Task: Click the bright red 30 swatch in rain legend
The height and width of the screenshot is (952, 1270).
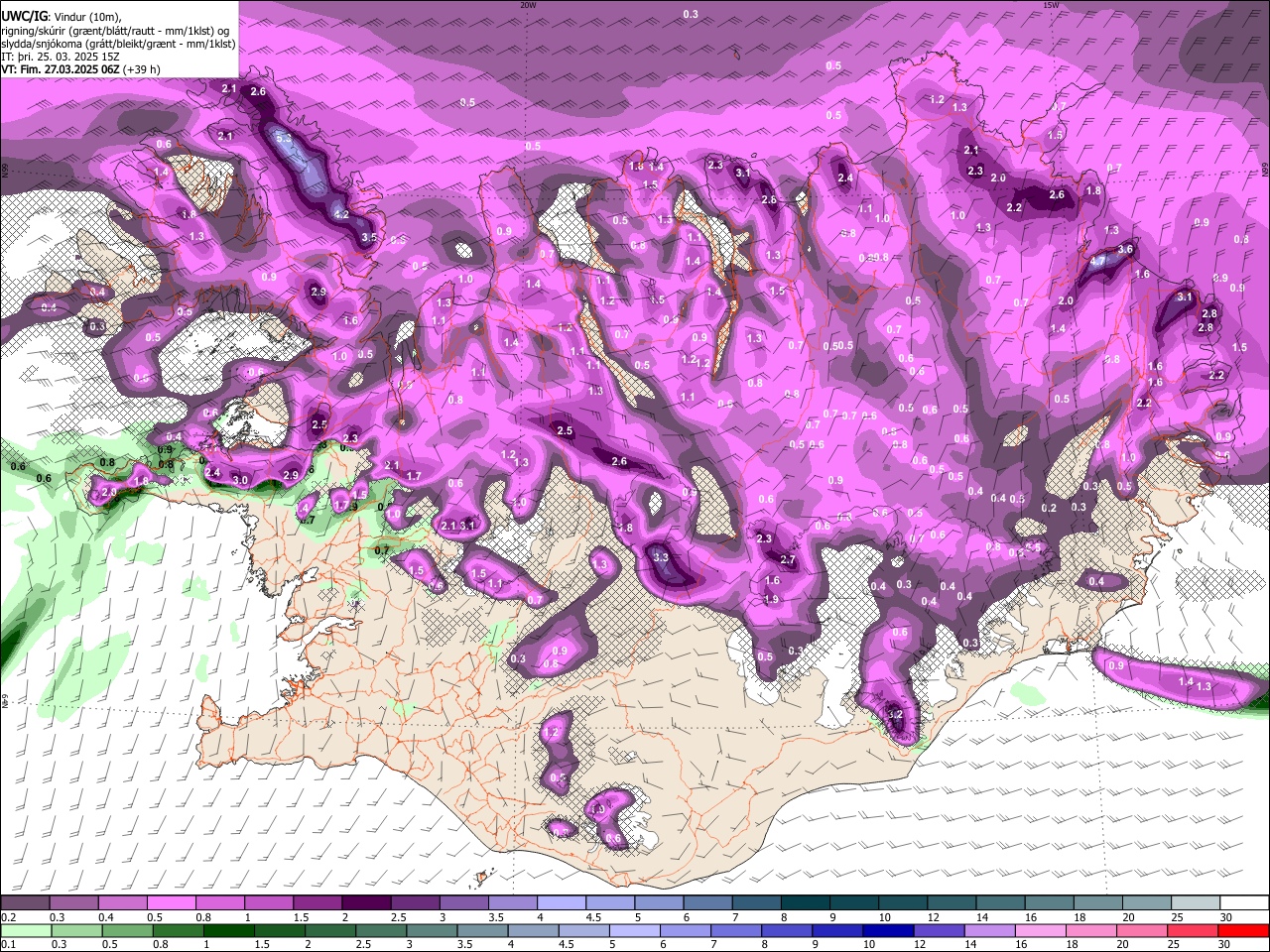Action: pos(1245,931)
